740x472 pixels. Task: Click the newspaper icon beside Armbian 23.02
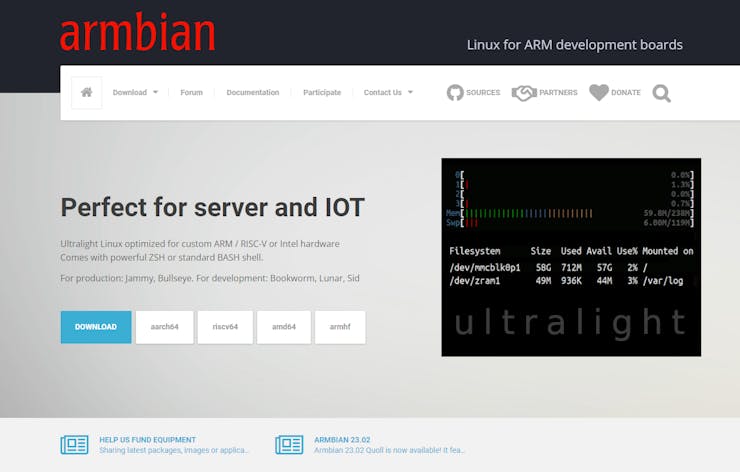point(289,445)
